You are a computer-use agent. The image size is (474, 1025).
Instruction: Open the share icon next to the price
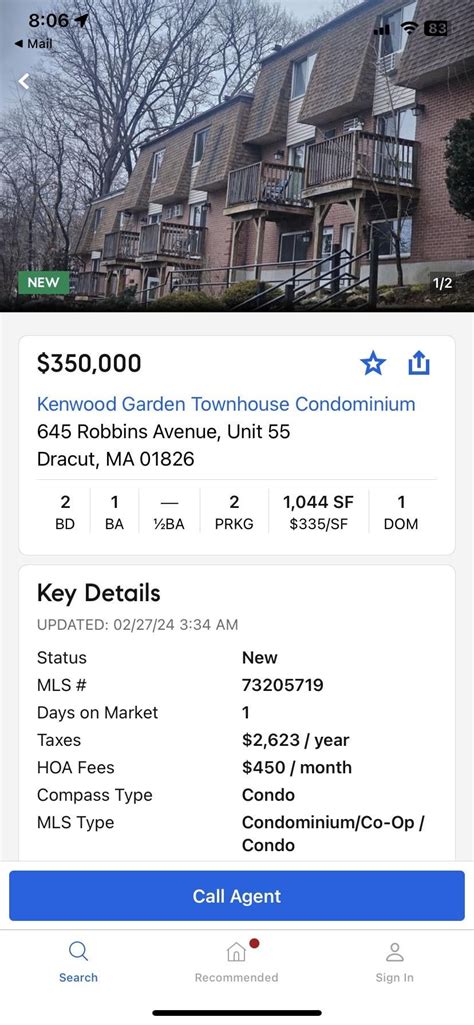(419, 362)
